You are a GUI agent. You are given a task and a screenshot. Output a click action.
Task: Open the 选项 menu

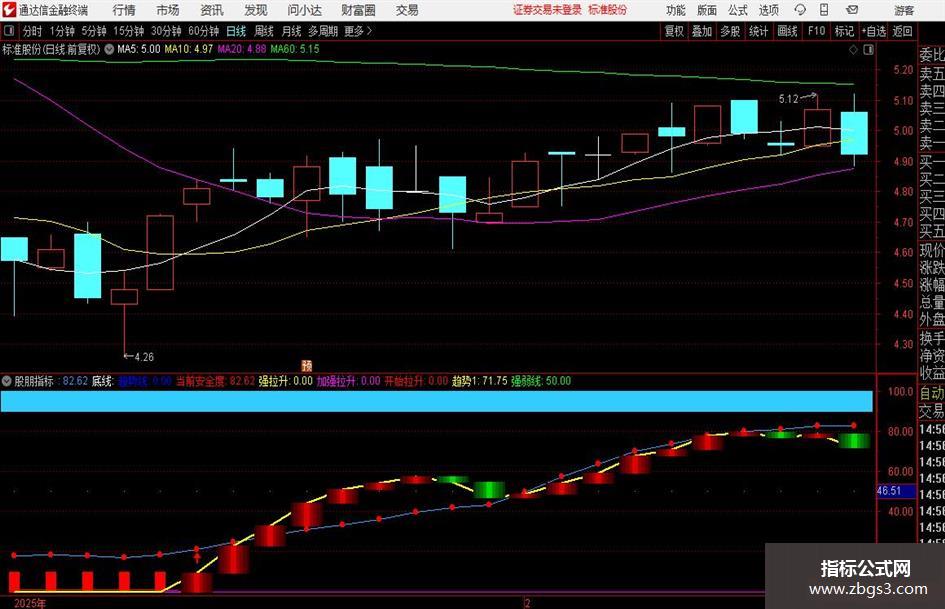tap(768, 10)
